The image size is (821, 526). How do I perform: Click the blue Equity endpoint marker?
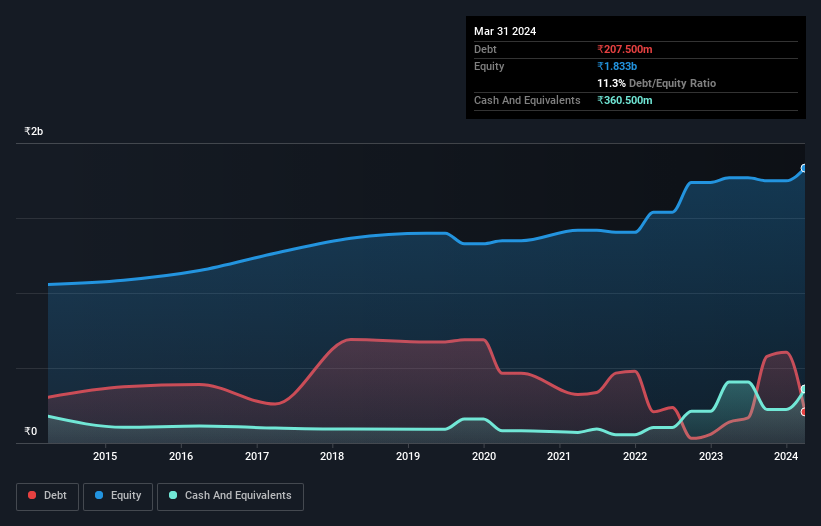pyautogui.click(x=804, y=168)
